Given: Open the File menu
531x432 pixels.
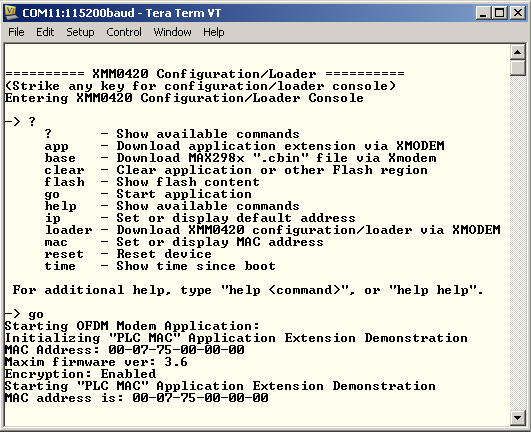Looking at the screenshot, I should [16, 32].
